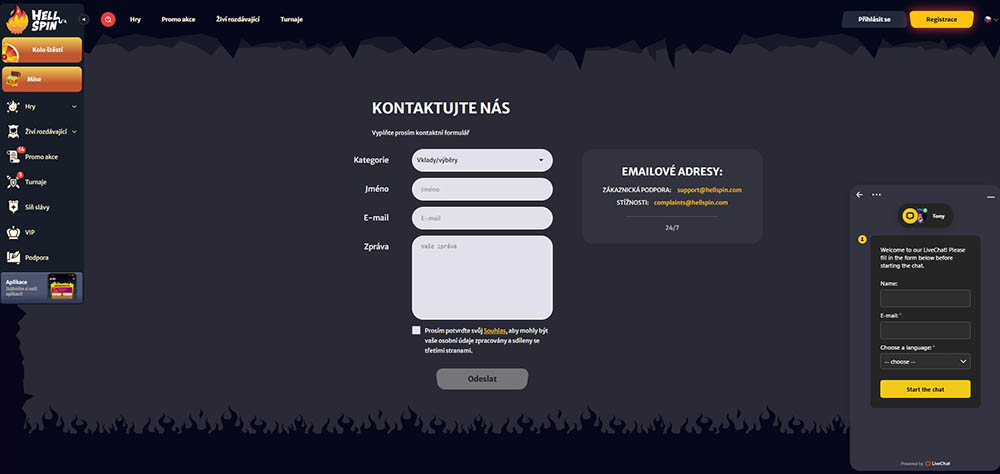Click complaints@hellspin.com email link
Viewport: 1000px width, 474px height.
pos(691,202)
